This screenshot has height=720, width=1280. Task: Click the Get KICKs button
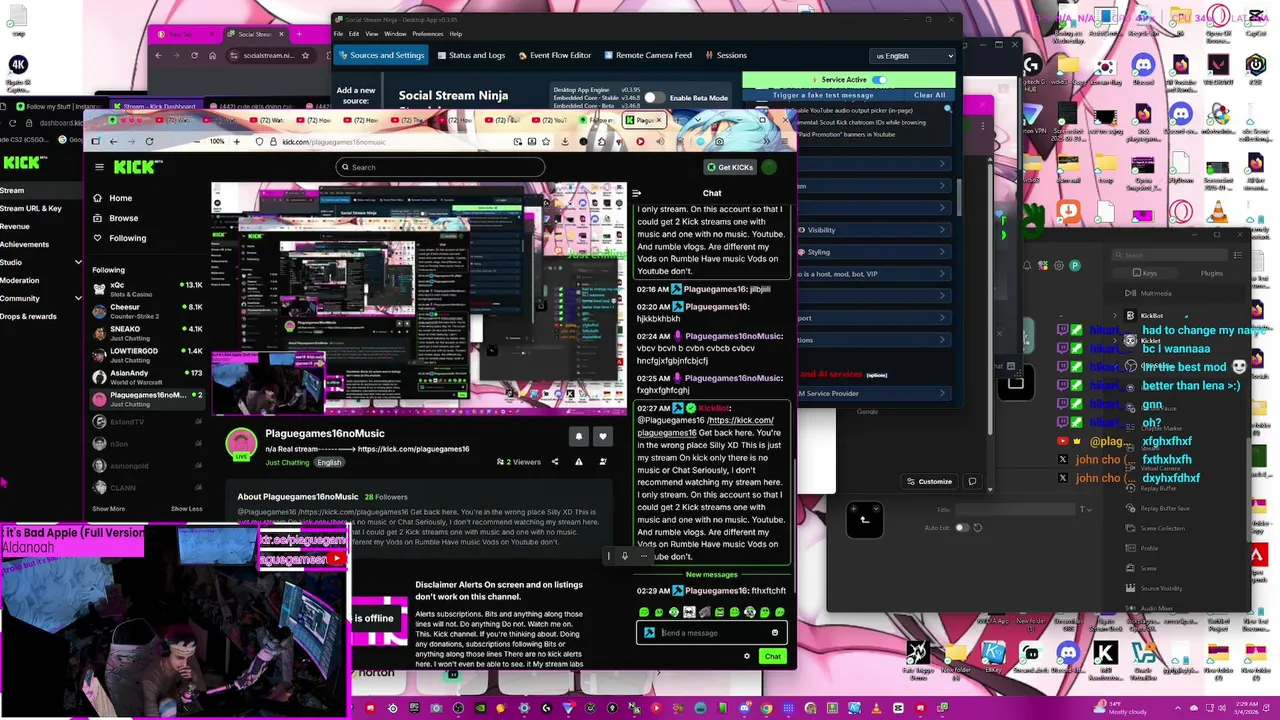[x=730, y=167]
